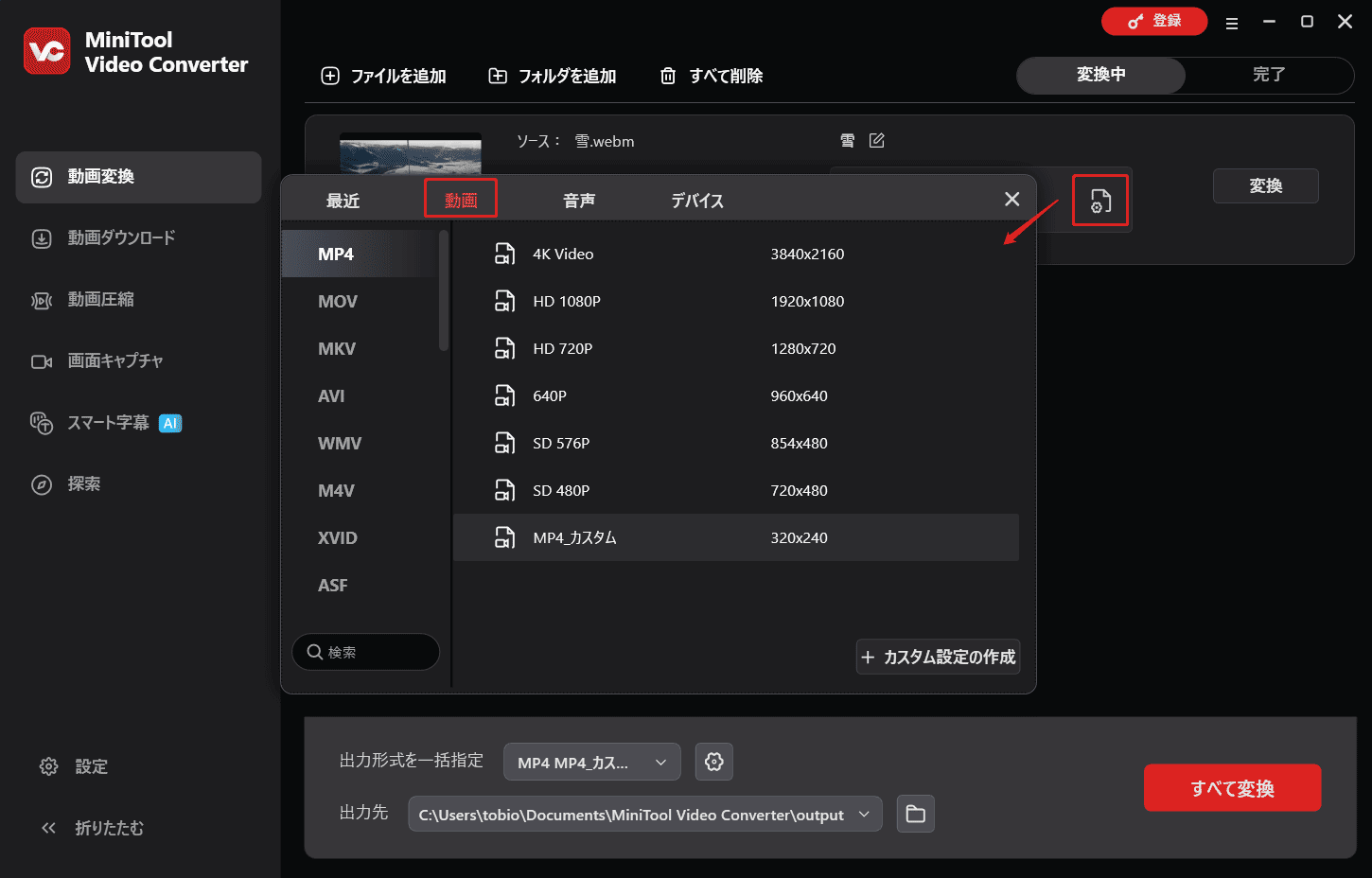Click the 検索 search field
The width and height of the screenshot is (1372, 878).
(365, 652)
